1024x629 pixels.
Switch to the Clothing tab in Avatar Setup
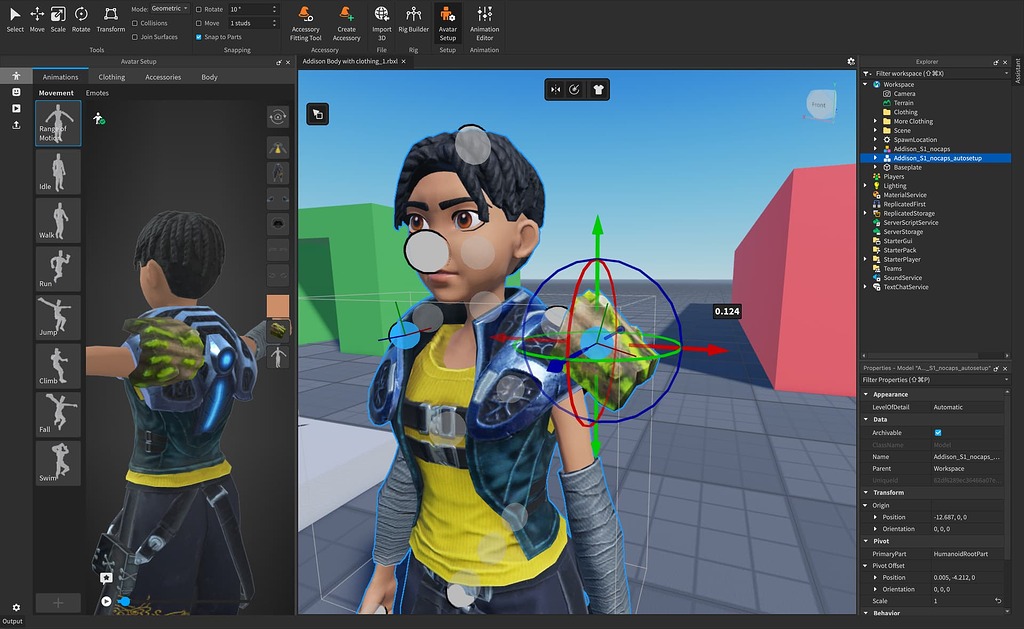point(110,76)
